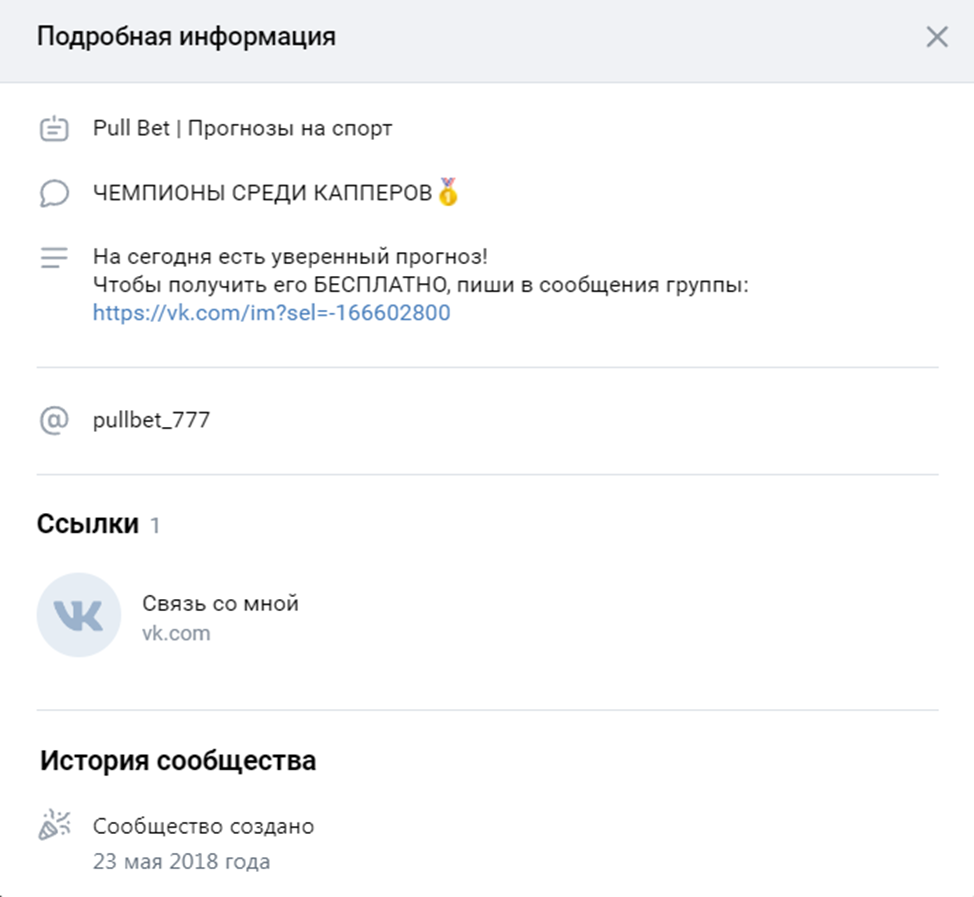974x897 pixels.
Task: Click the description lines icon
Action: (x=54, y=257)
